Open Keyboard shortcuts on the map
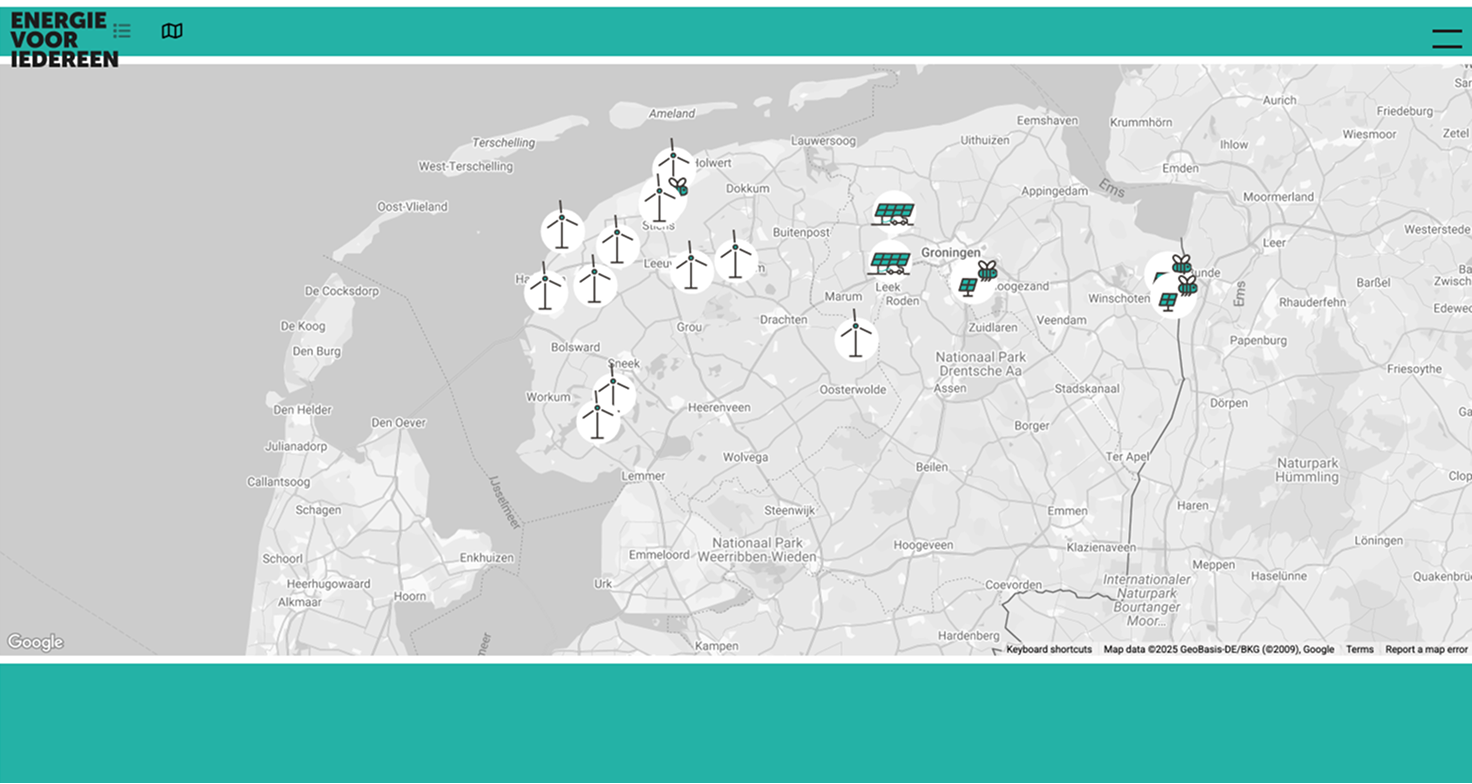This screenshot has height=784, width=1472. tap(1048, 649)
